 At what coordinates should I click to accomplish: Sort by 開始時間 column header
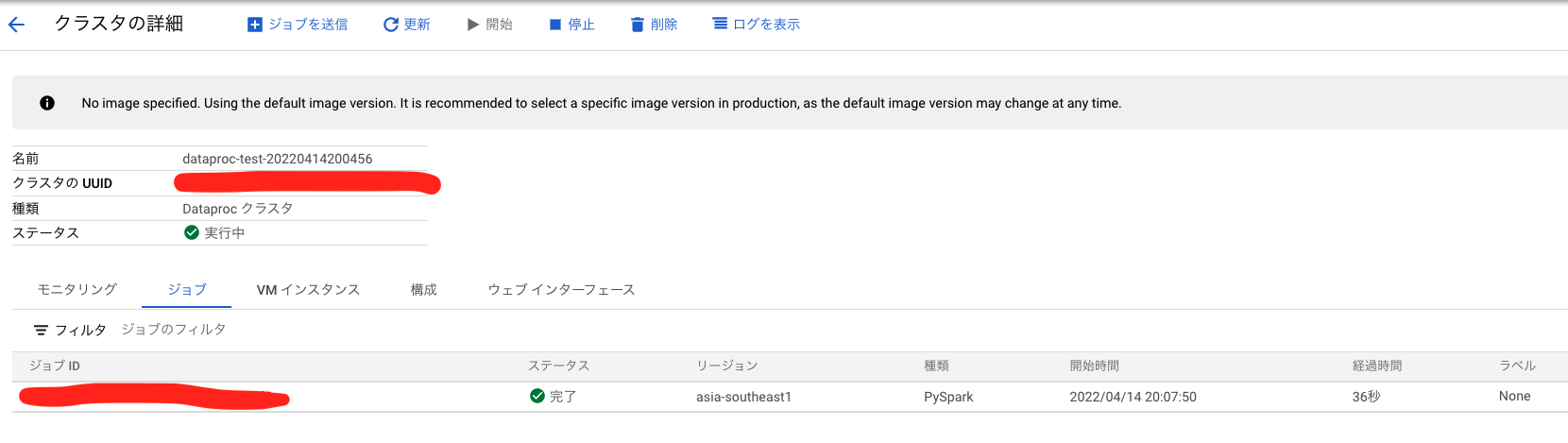[x=1094, y=366]
